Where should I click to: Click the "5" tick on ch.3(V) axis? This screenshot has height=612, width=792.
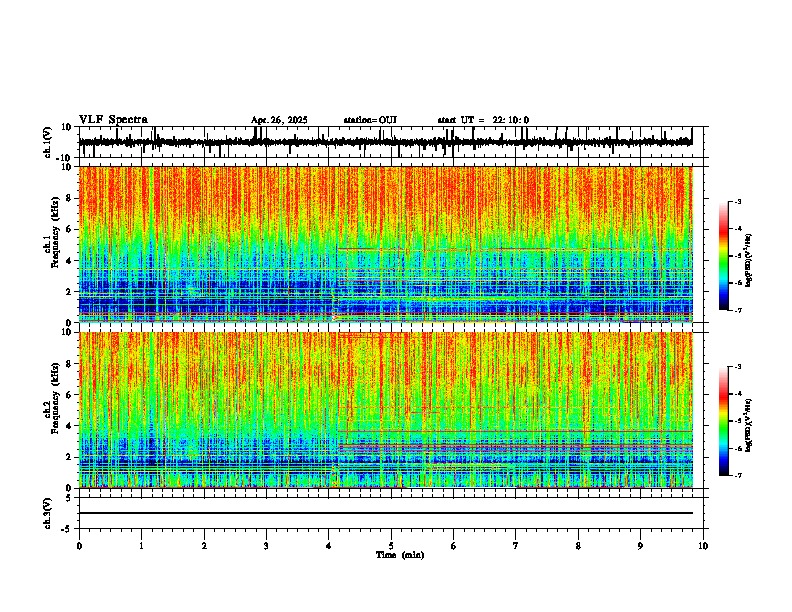70,498
